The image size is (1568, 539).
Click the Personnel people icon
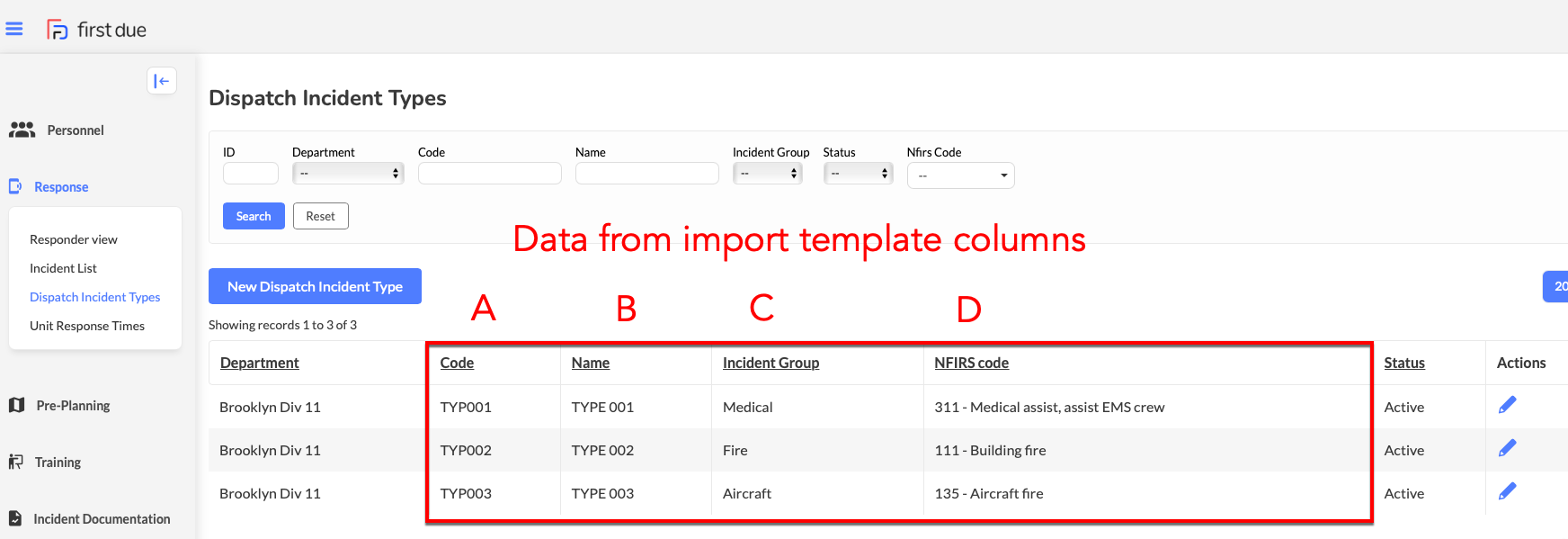click(x=22, y=130)
